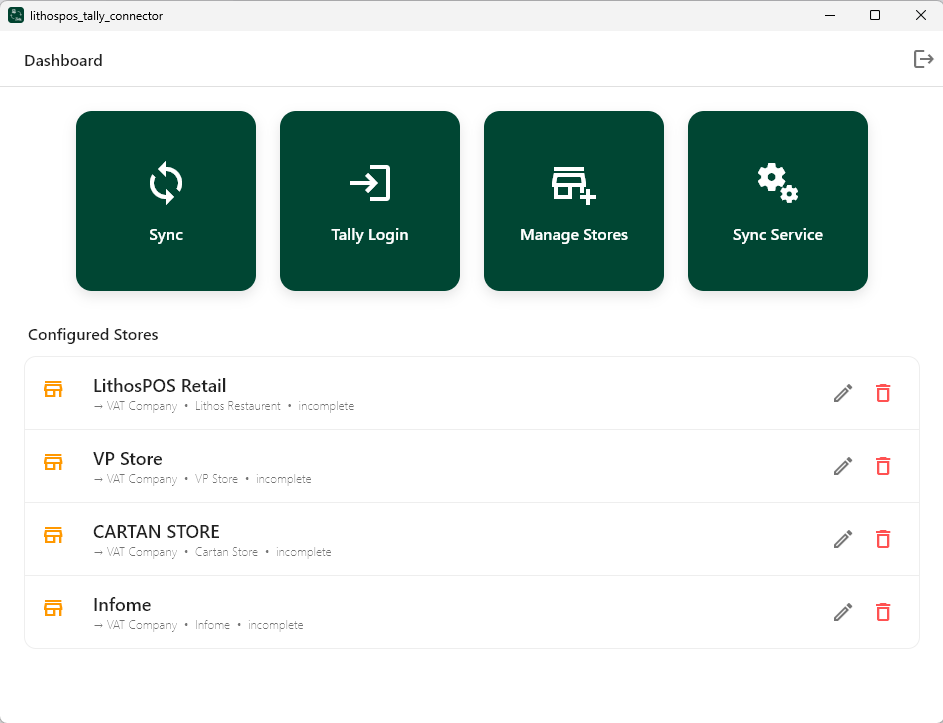Image resolution: width=943 pixels, height=723 pixels.
Task: Edit the LithosPOS Retail store
Action: [x=843, y=393]
